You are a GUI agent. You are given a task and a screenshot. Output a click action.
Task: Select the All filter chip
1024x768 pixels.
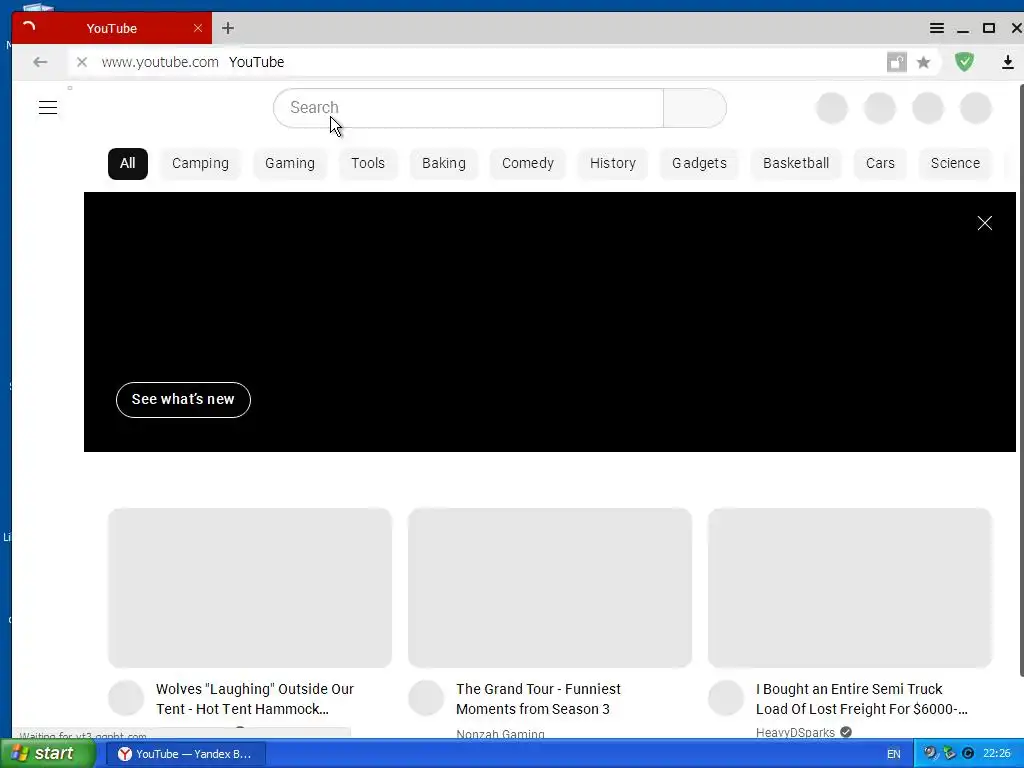coord(127,163)
